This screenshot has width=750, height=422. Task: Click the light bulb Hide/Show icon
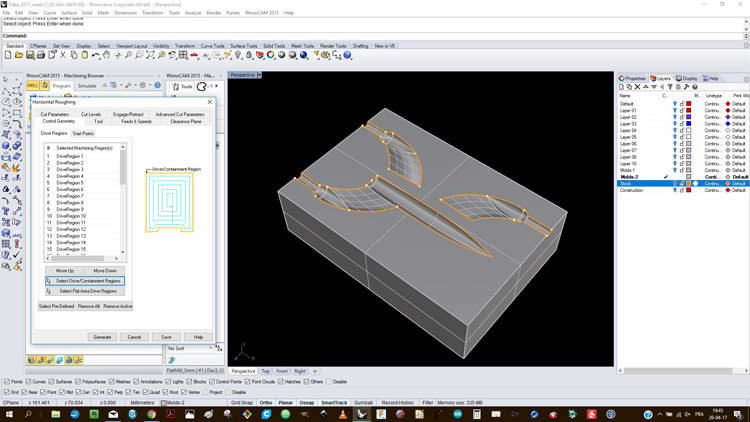click(x=238, y=56)
